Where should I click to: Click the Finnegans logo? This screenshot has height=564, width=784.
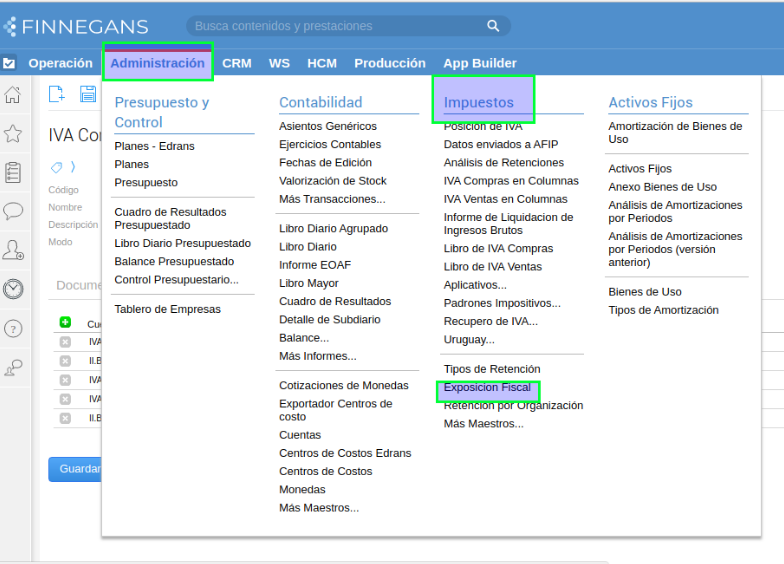click(76, 26)
